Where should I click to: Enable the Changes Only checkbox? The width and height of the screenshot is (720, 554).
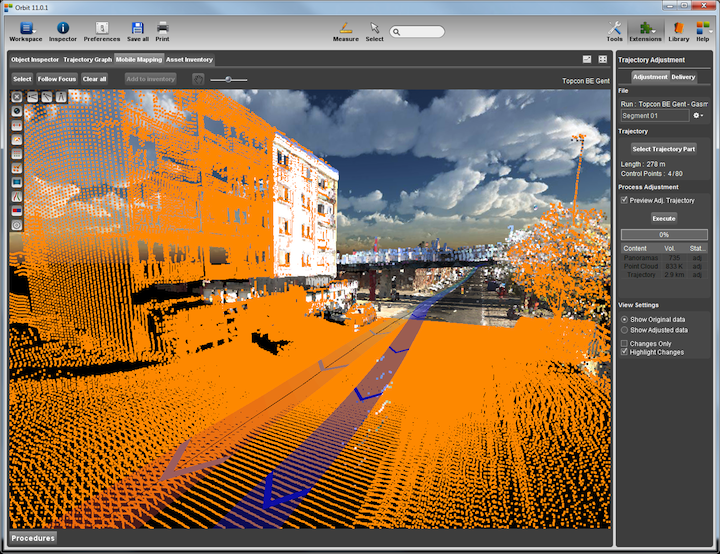pos(625,343)
